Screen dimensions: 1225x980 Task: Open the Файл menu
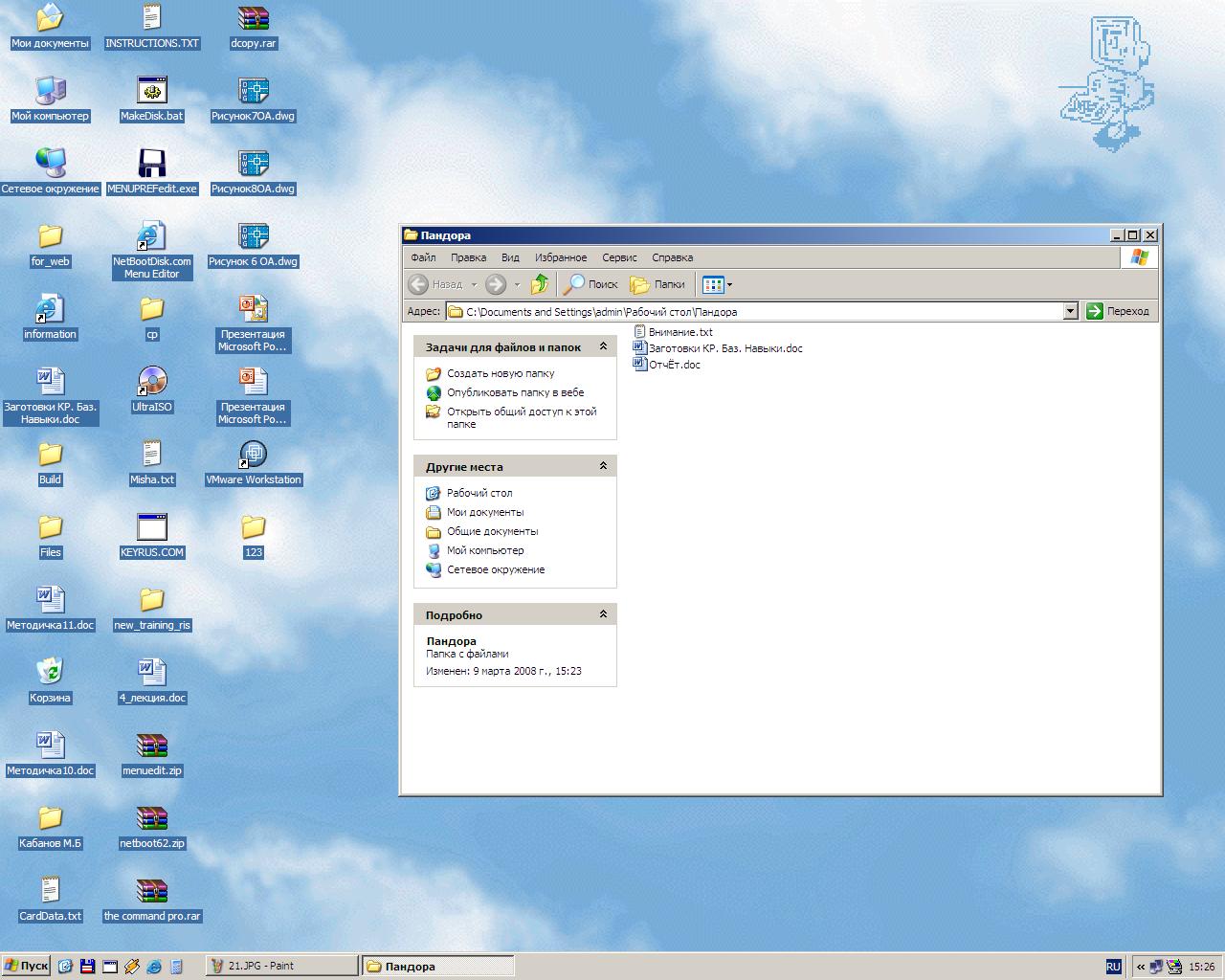(x=423, y=257)
